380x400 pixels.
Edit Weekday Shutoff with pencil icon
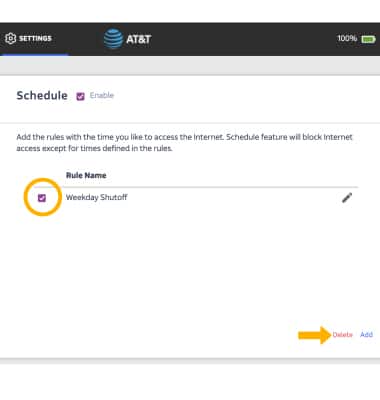click(347, 198)
